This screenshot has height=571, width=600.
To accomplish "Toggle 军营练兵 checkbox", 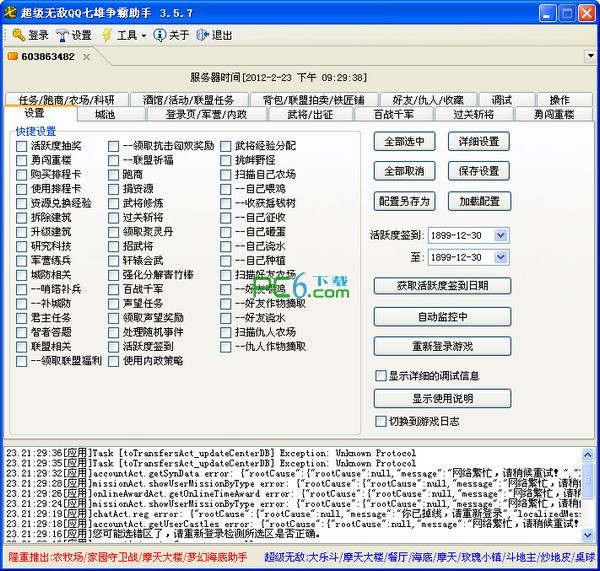I will click(x=21, y=261).
